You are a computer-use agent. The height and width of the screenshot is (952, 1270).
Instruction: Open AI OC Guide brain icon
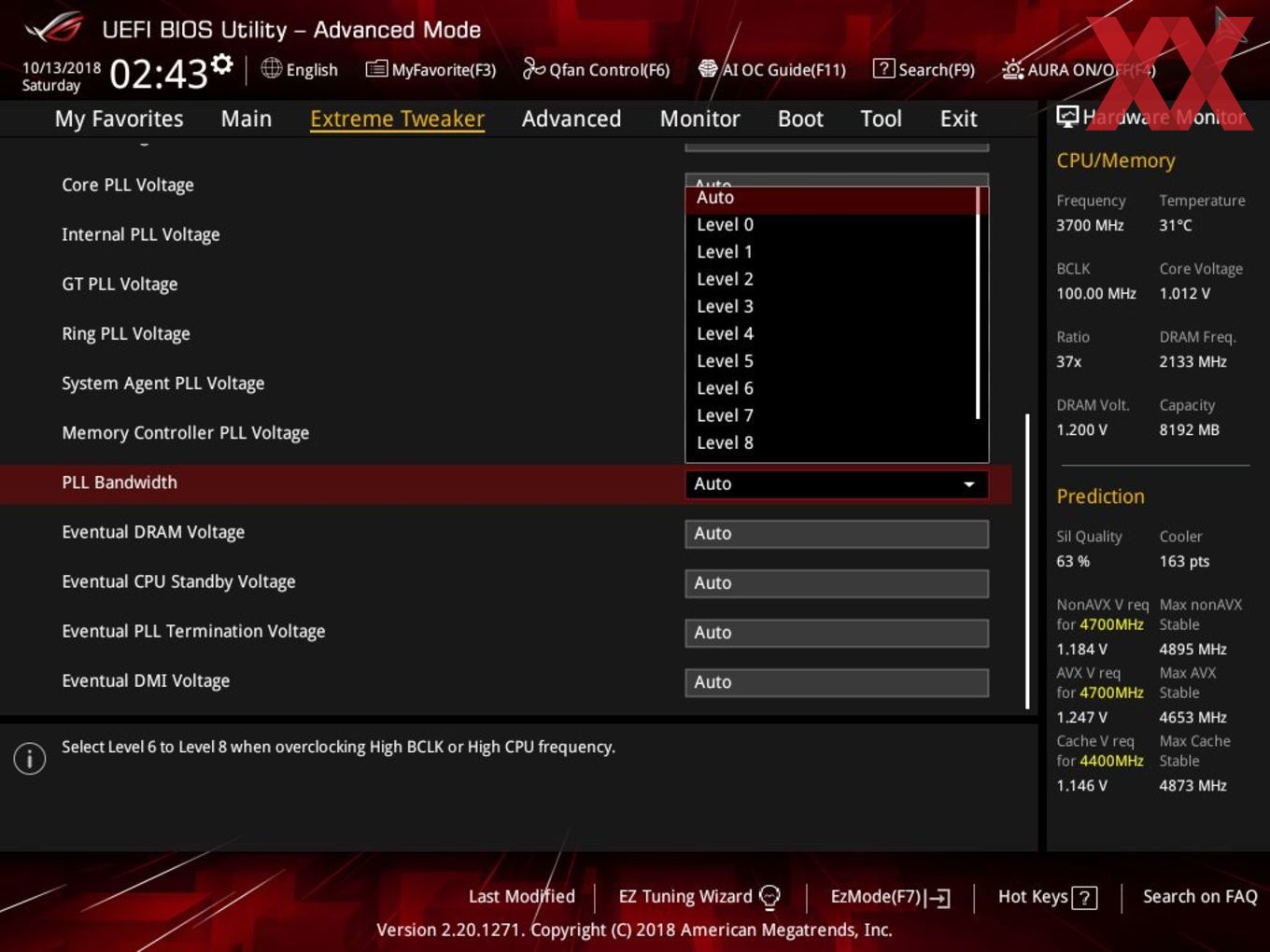(x=708, y=68)
